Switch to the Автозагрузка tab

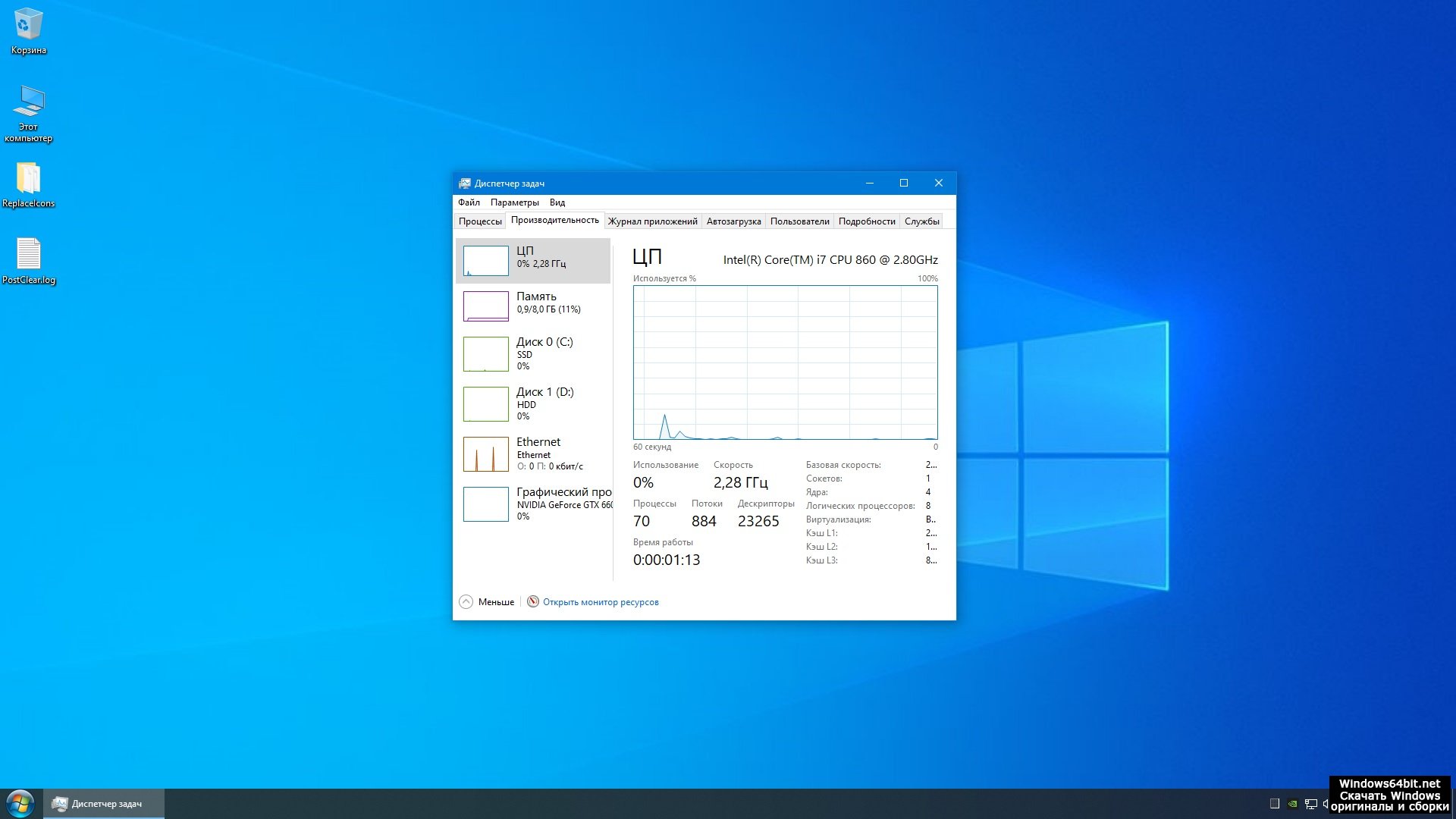(x=733, y=221)
